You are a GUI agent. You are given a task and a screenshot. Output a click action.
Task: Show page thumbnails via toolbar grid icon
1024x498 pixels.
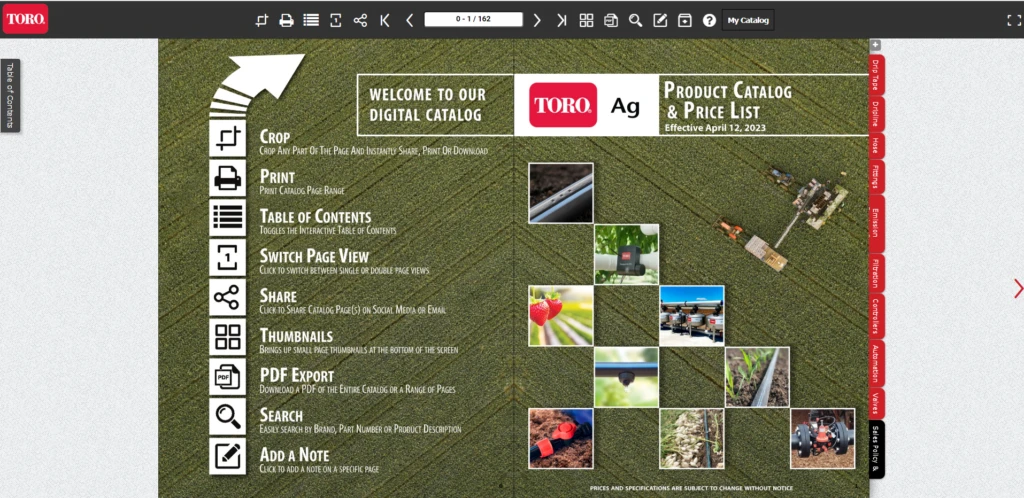(586, 20)
